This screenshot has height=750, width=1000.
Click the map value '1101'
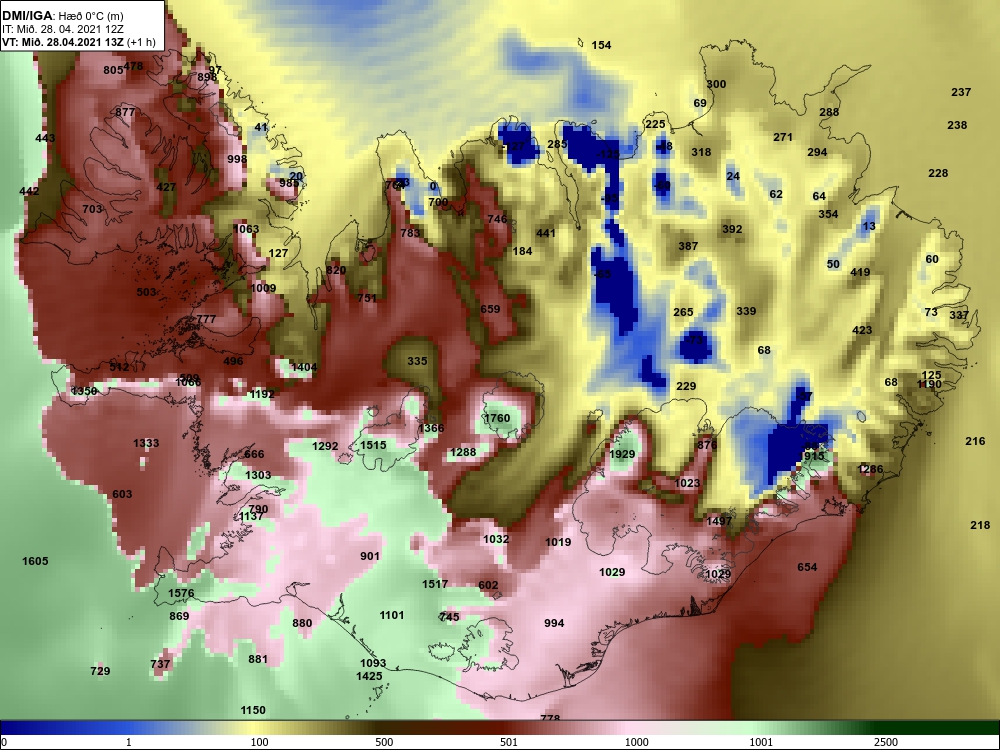click(392, 615)
